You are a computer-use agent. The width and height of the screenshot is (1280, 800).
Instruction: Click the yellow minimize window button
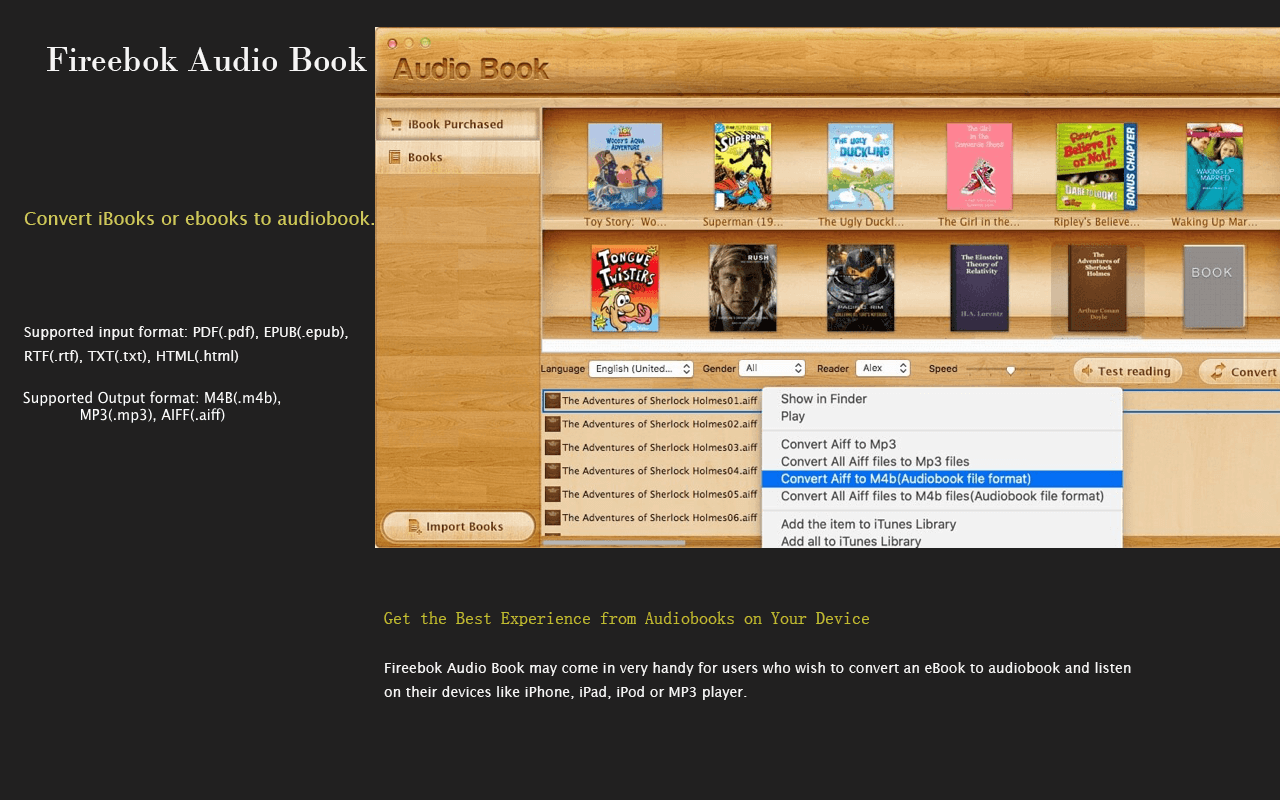409,43
